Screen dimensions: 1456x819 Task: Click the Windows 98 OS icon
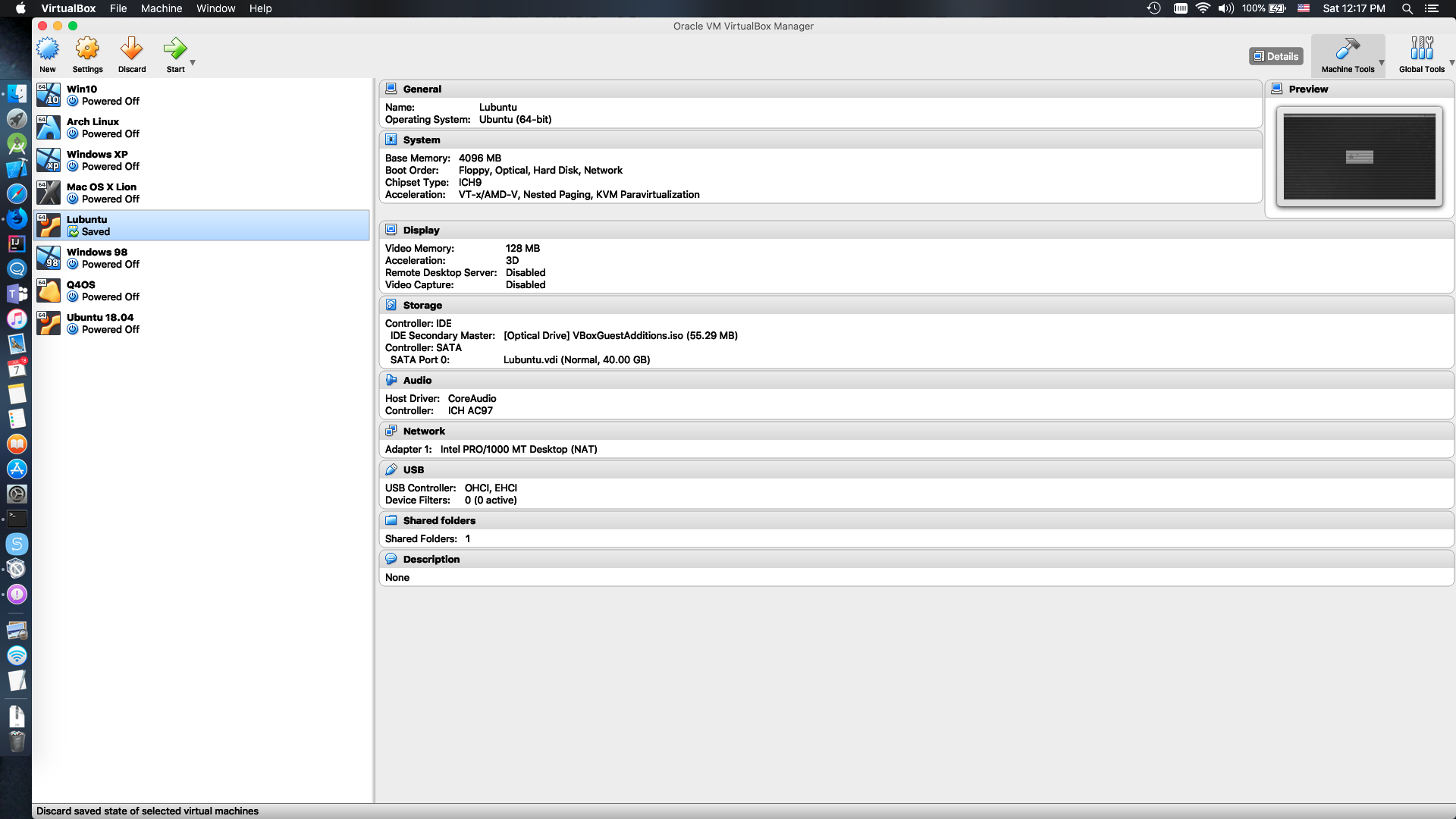click(49, 258)
